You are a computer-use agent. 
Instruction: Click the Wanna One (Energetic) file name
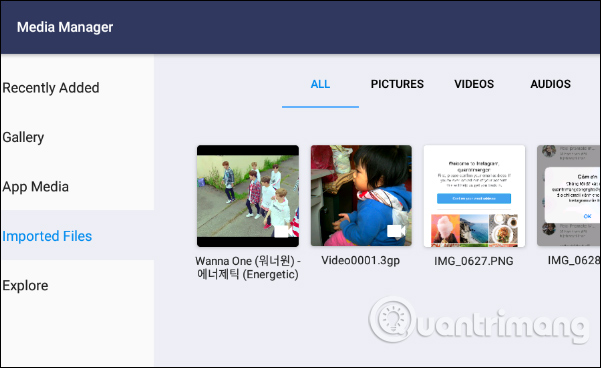click(x=248, y=268)
